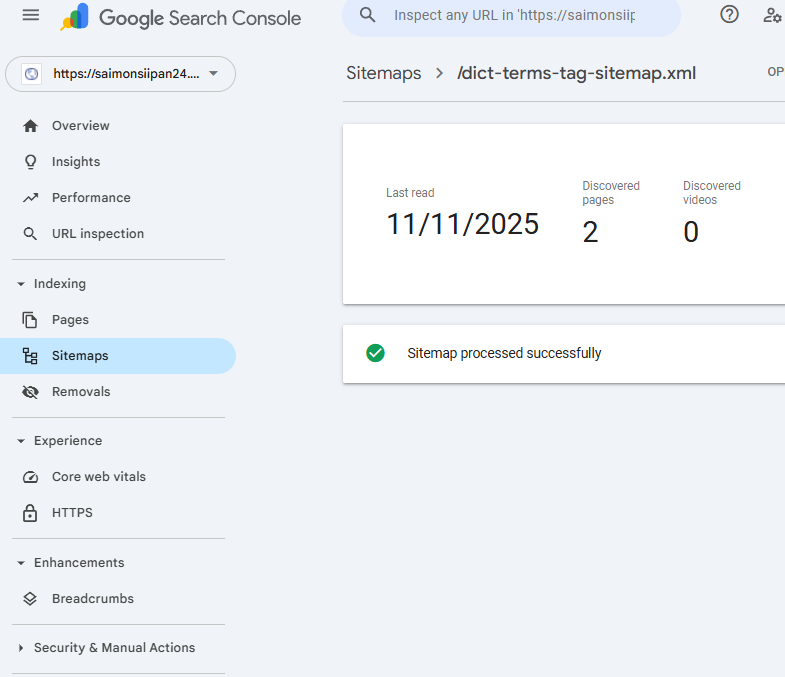The height and width of the screenshot is (677, 785).
Task: Click the HTTPS padlock icon
Action: click(x=31, y=513)
